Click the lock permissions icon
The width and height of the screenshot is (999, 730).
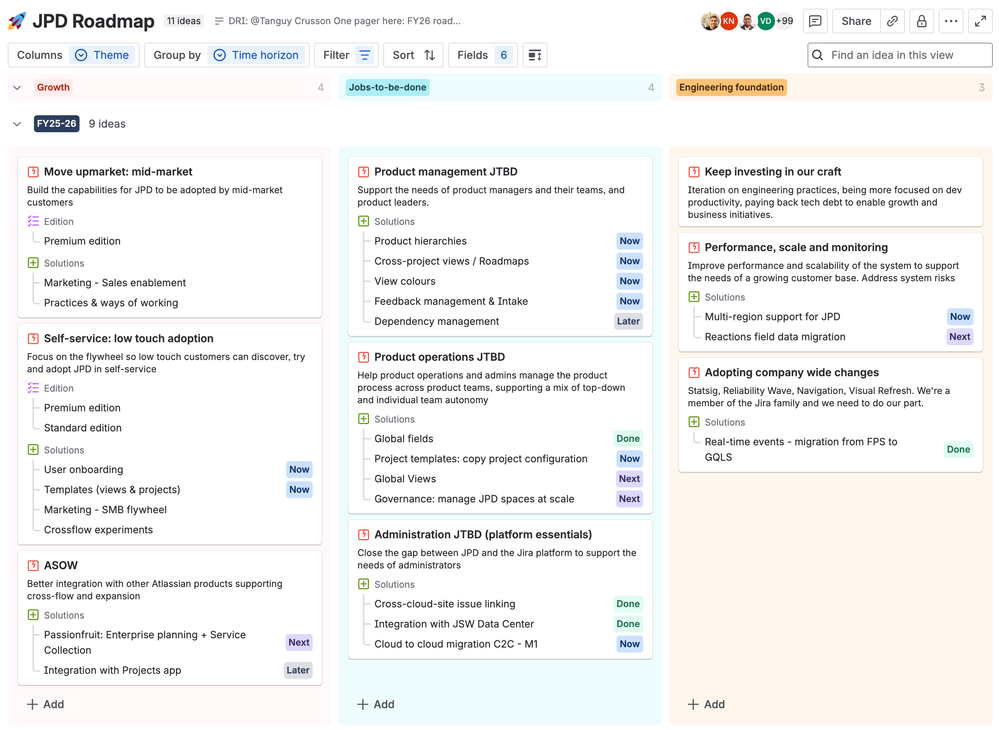[x=921, y=21]
